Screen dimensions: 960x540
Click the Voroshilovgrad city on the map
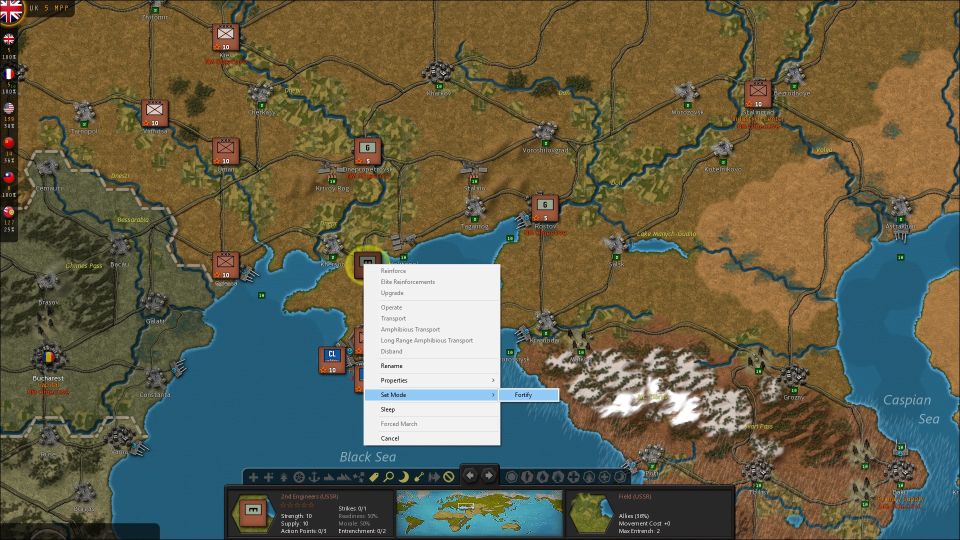tap(544, 131)
